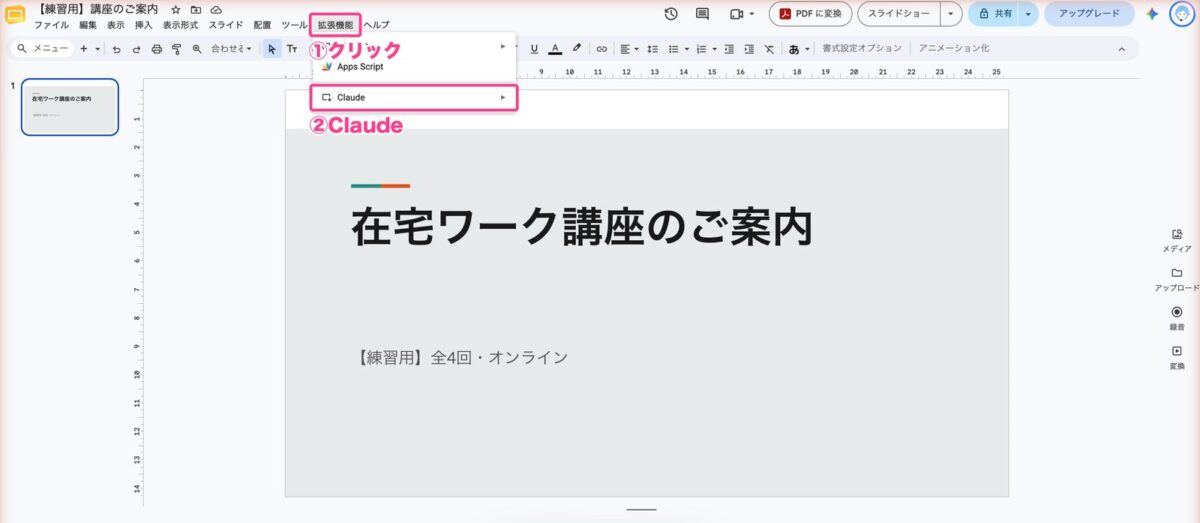This screenshot has width=1200, height=523.
Task: Click the insert link icon
Action: click(x=601, y=48)
